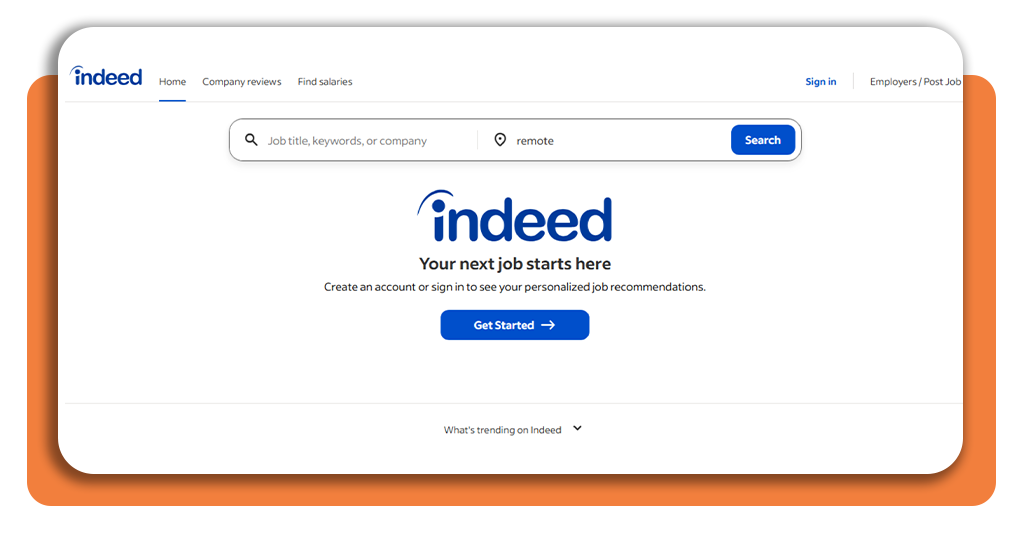Screen dimensions: 1024x536
Task: Open the "What's trending on Indeed" label
Action: pos(502,430)
